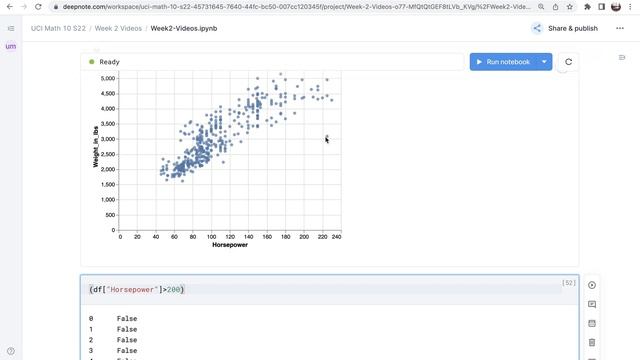
Task: Click the Ready status indicator
Action: pos(104,62)
